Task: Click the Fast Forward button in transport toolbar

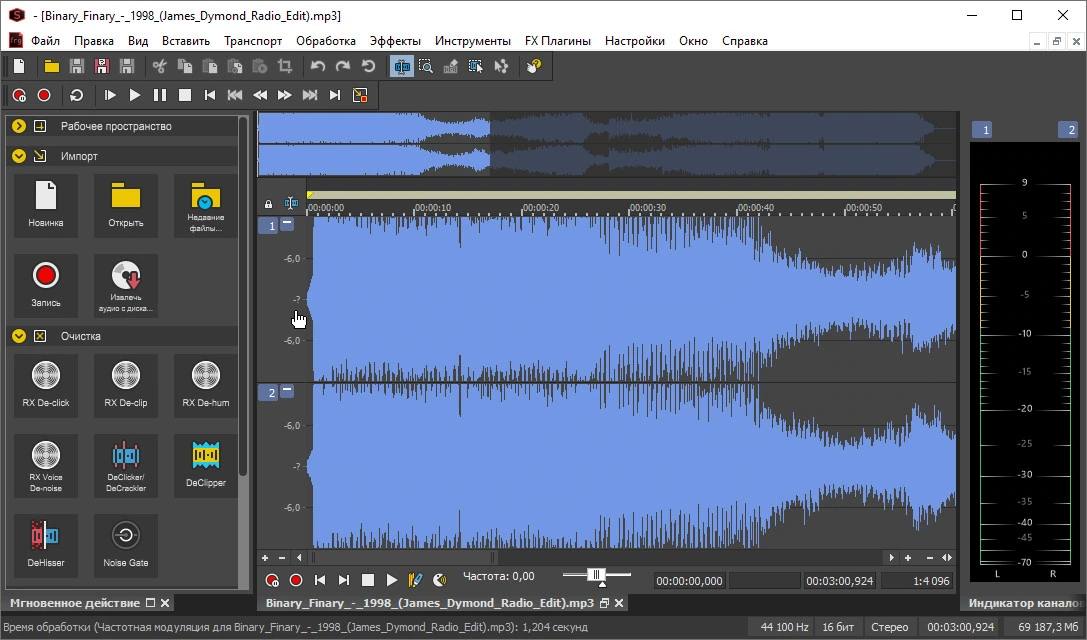Action: pos(285,95)
